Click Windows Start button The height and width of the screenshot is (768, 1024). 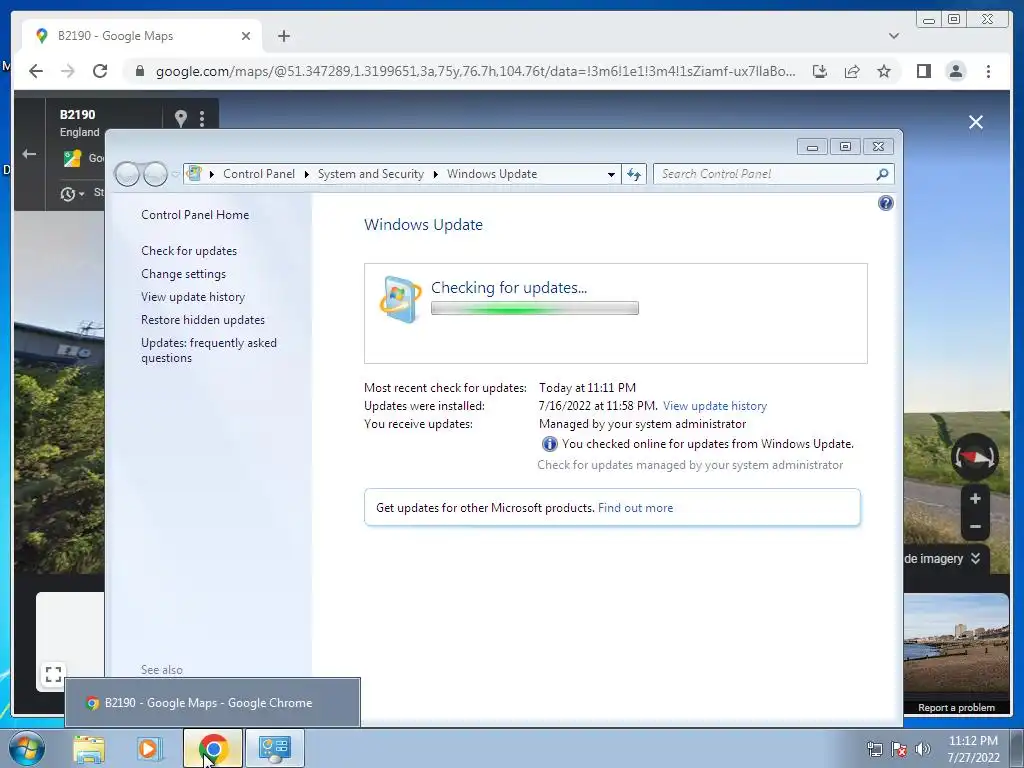pyautogui.click(x=27, y=748)
